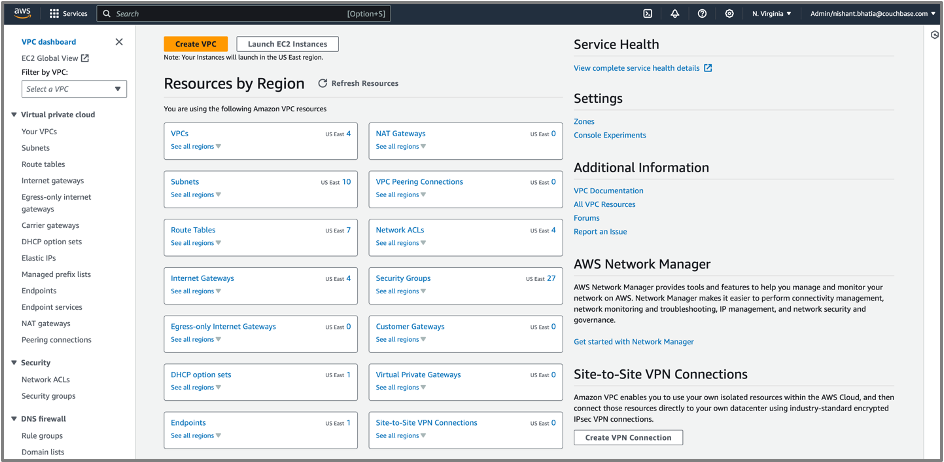Click the DHCP option sets card link
Image resolution: width=944 pixels, height=462 pixels.
coord(200,375)
